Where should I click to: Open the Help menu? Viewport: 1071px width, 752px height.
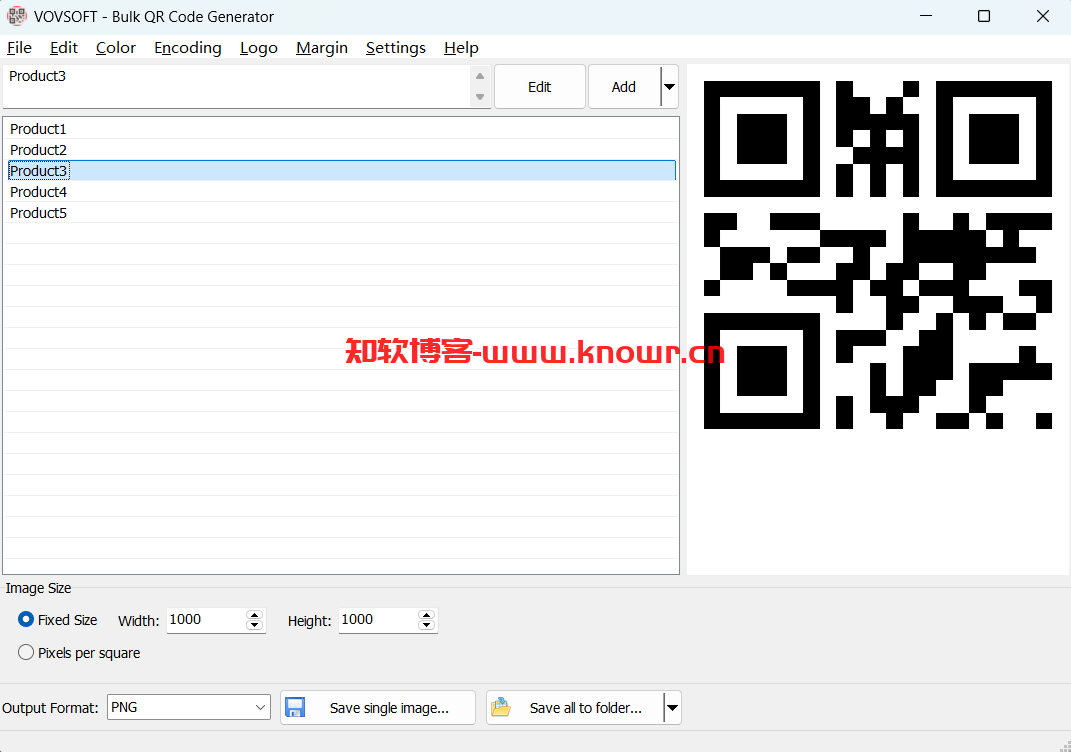[x=461, y=48]
